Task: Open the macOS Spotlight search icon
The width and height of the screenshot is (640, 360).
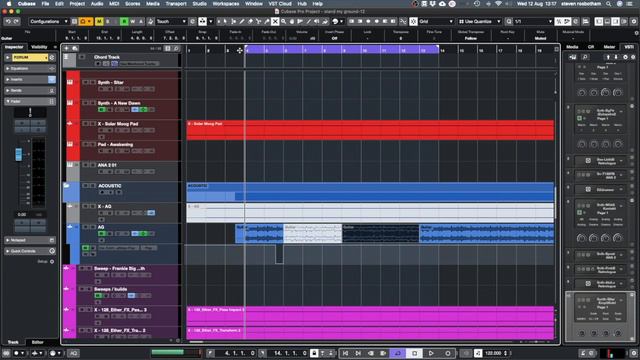Action: click(608, 4)
